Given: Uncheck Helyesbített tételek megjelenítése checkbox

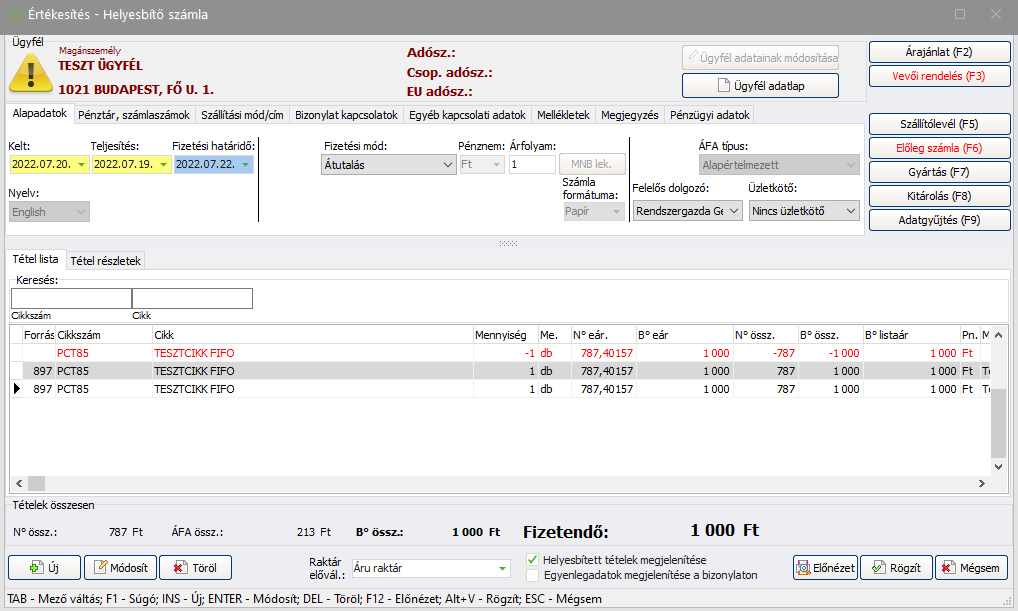Looking at the screenshot, I should click(532, 560).
